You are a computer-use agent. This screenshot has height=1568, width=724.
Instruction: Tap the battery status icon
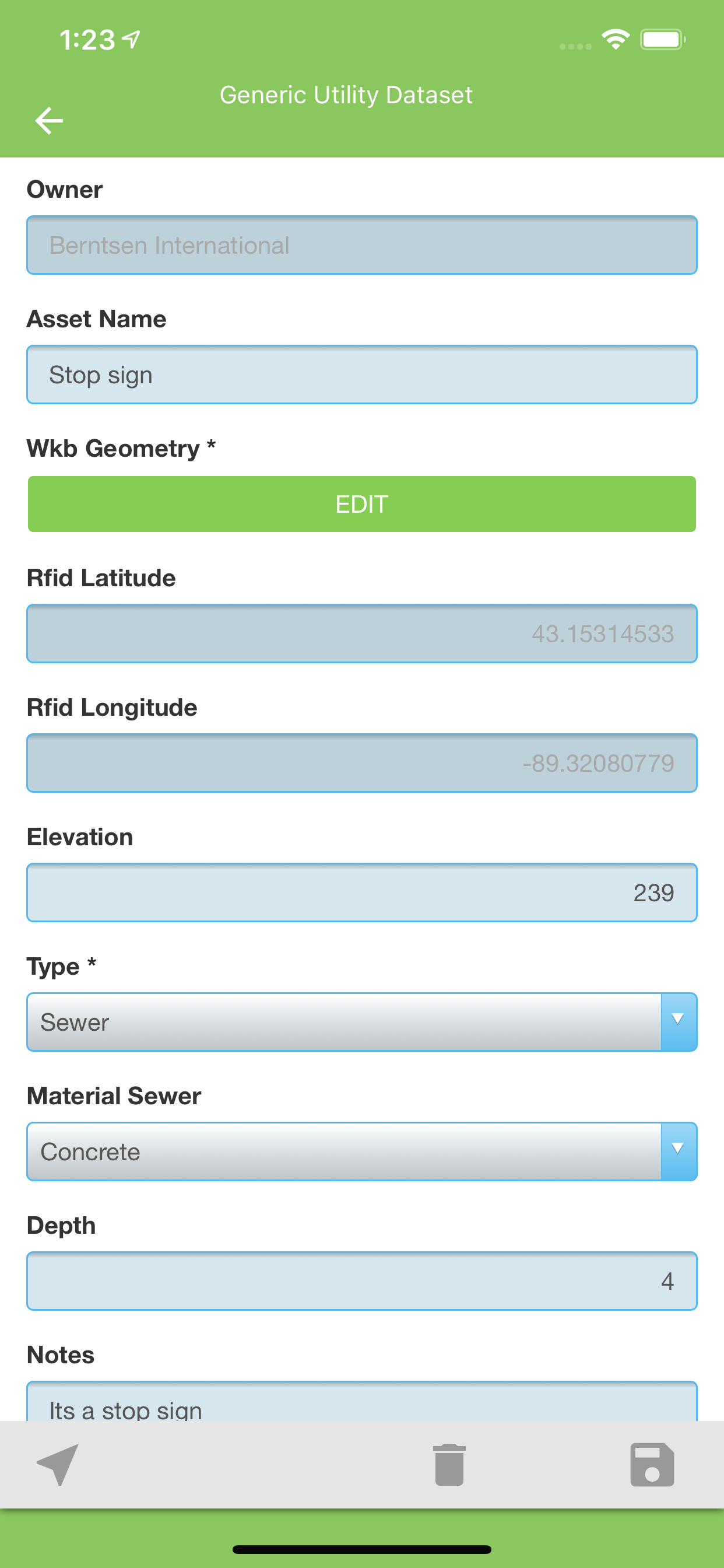tap(663, 40)
